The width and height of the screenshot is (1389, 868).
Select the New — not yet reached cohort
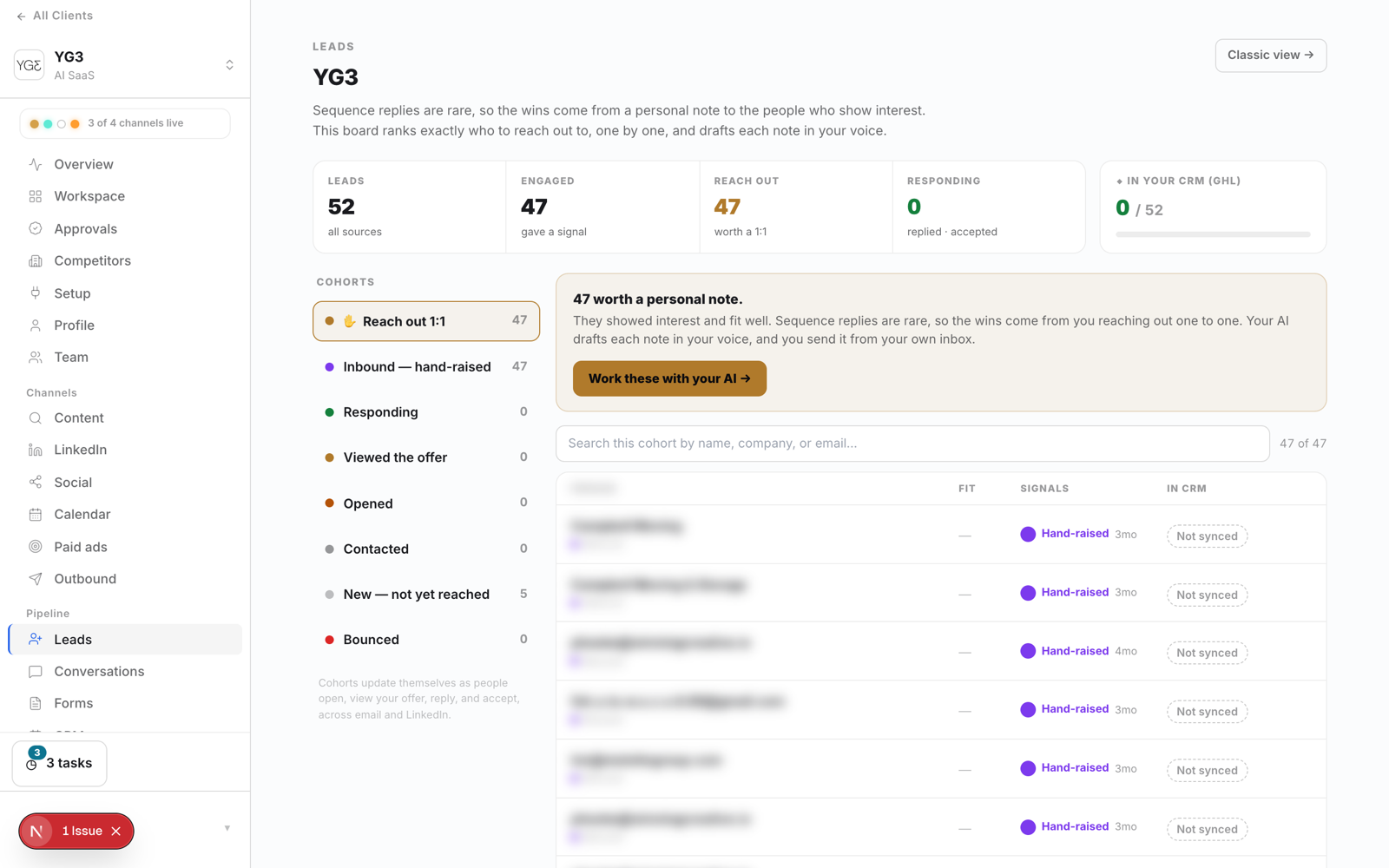[x=426, y=594]
